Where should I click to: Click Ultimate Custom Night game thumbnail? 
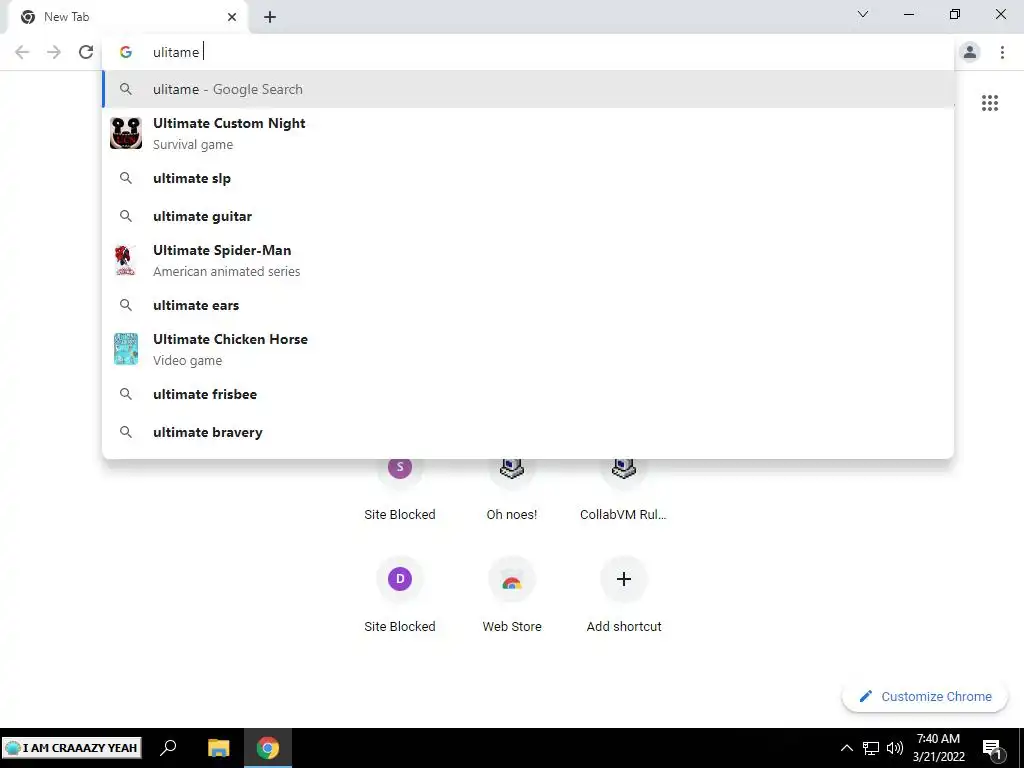coord(126,133)
